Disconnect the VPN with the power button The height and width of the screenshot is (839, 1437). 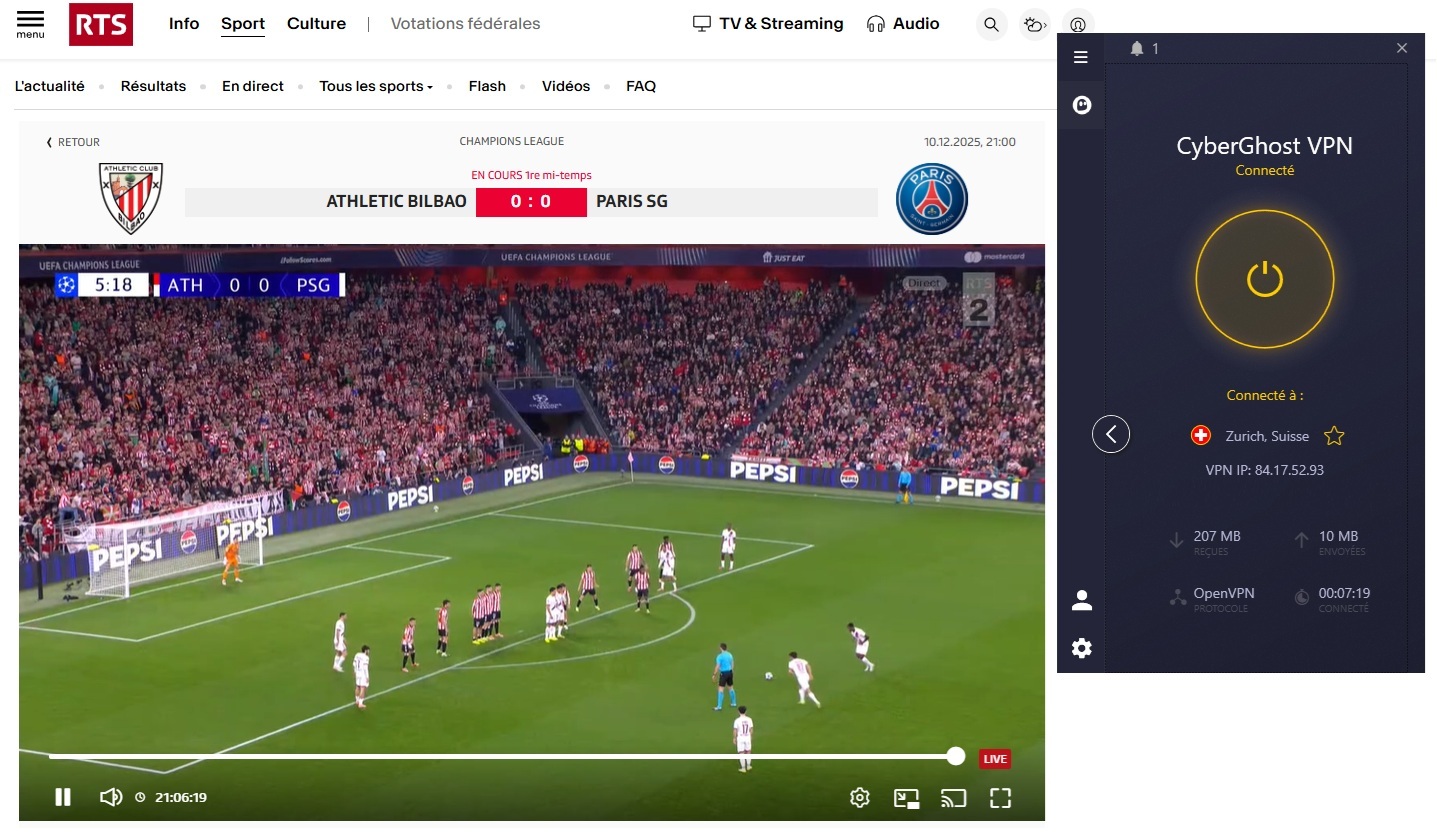click(1265, 280)
